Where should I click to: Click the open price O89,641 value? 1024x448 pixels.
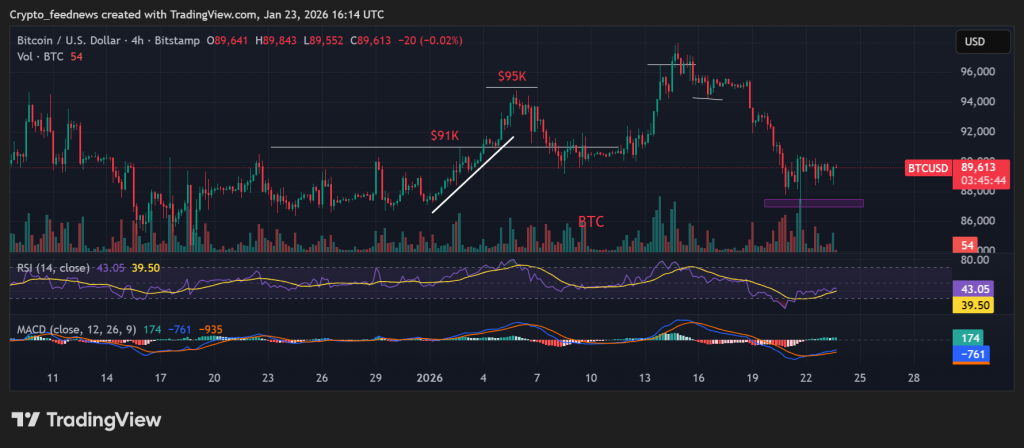pyautogui.click(x=228, y=40)
